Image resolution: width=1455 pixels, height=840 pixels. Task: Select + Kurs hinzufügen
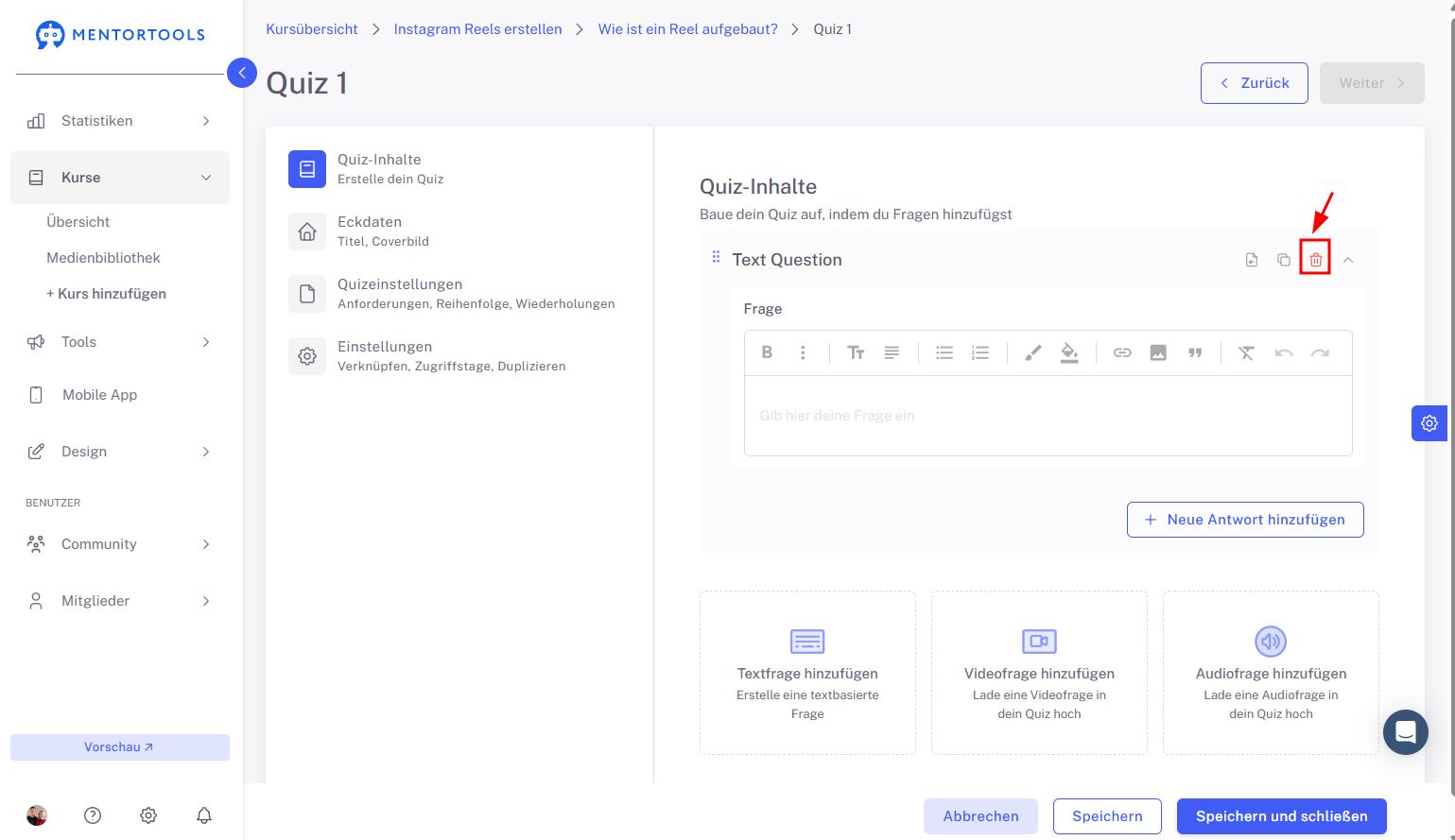coord(107,294)
